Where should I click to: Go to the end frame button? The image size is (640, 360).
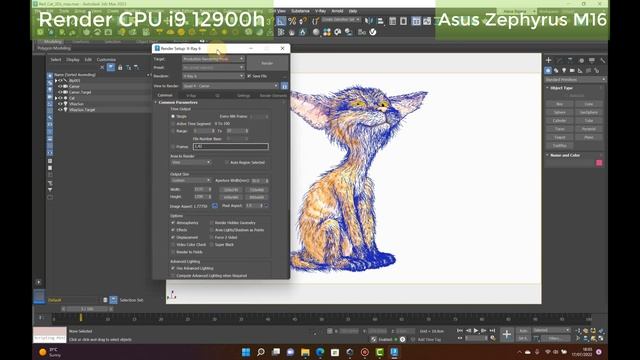coord(492,331)
